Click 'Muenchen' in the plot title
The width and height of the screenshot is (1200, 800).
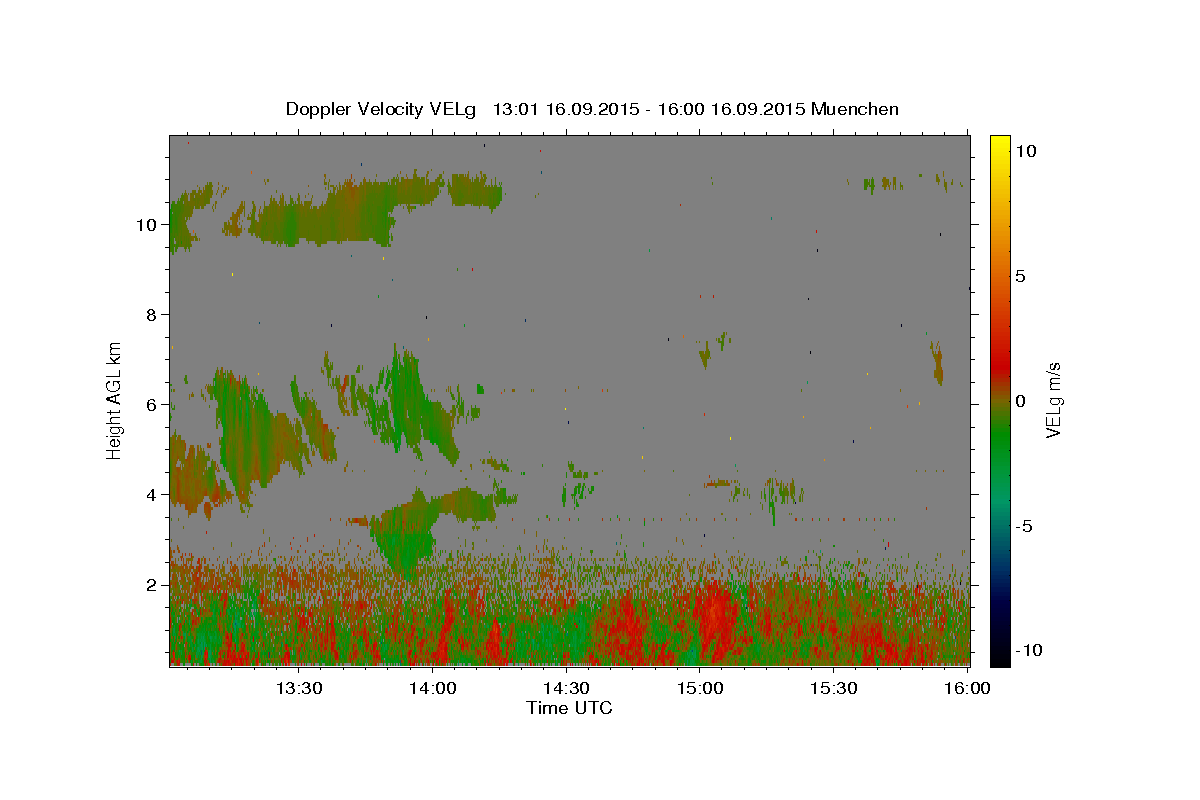click(855, 109)
